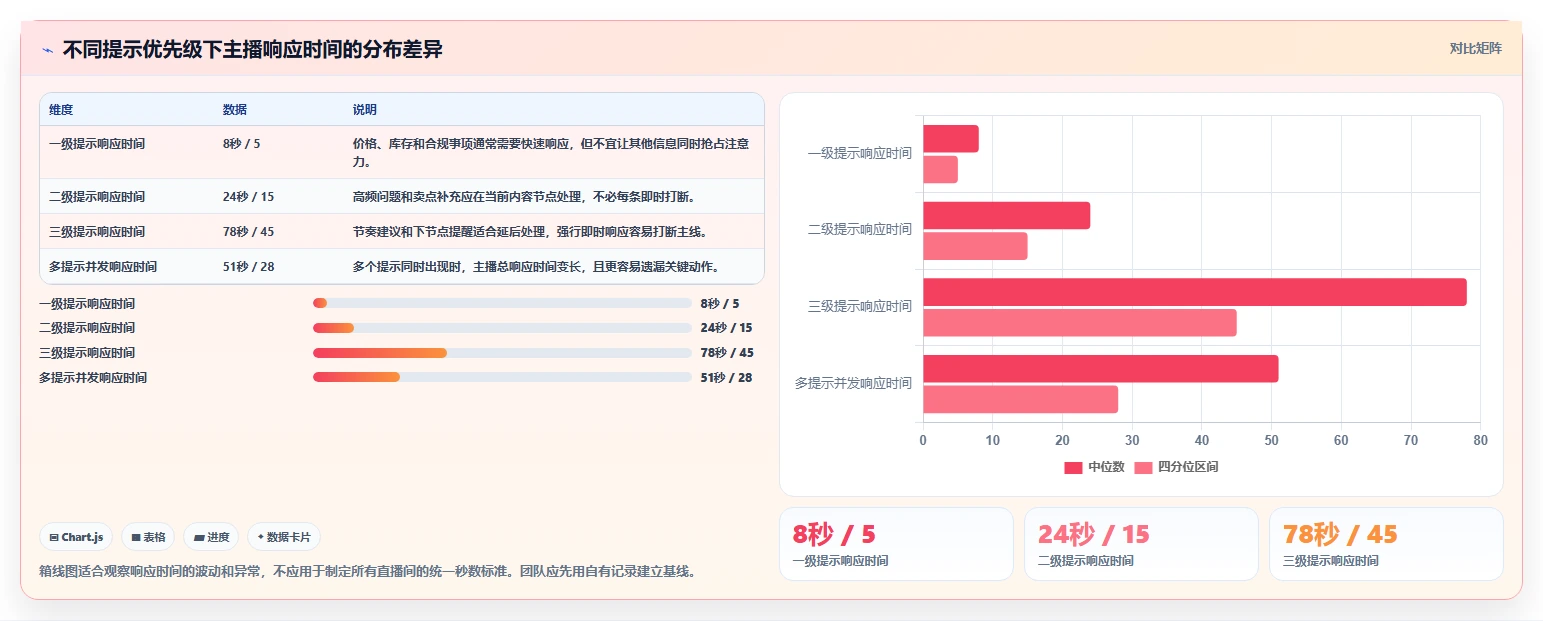Toggle the 四分位区间 legend swatch
Viewport: 1543px width, 621px height.
1144,467
